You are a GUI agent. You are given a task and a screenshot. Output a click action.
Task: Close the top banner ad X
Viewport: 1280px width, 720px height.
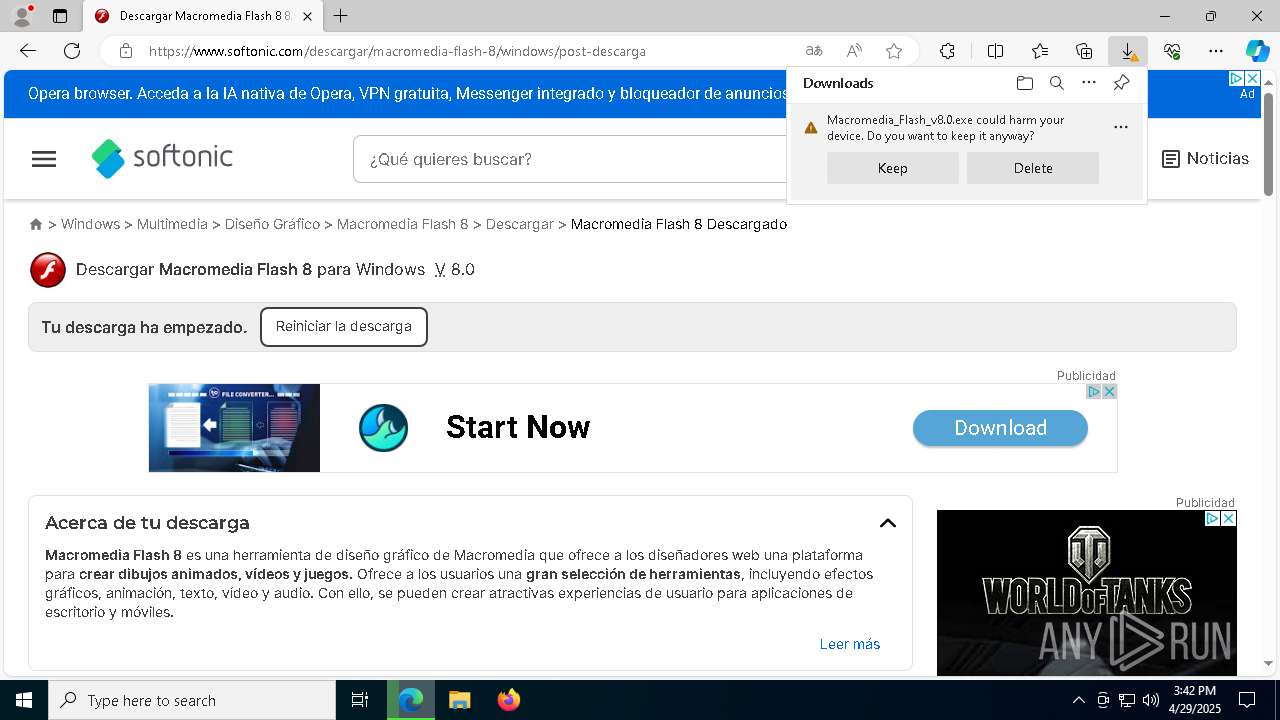(1251, 78)
